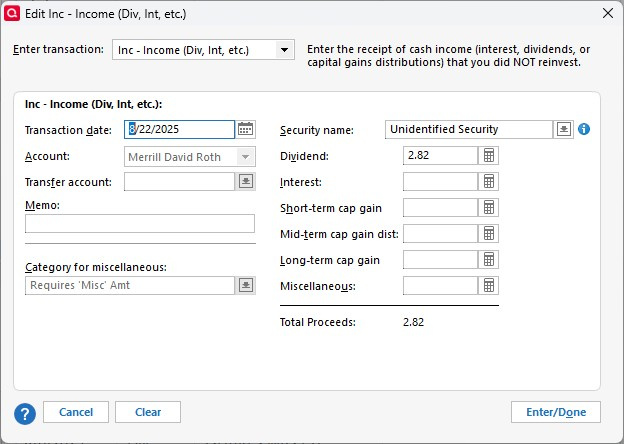The width and height of the screenshot is (624, 444).
Task: Expand the Category for miscellaneous list
Action: coord(246,286)
